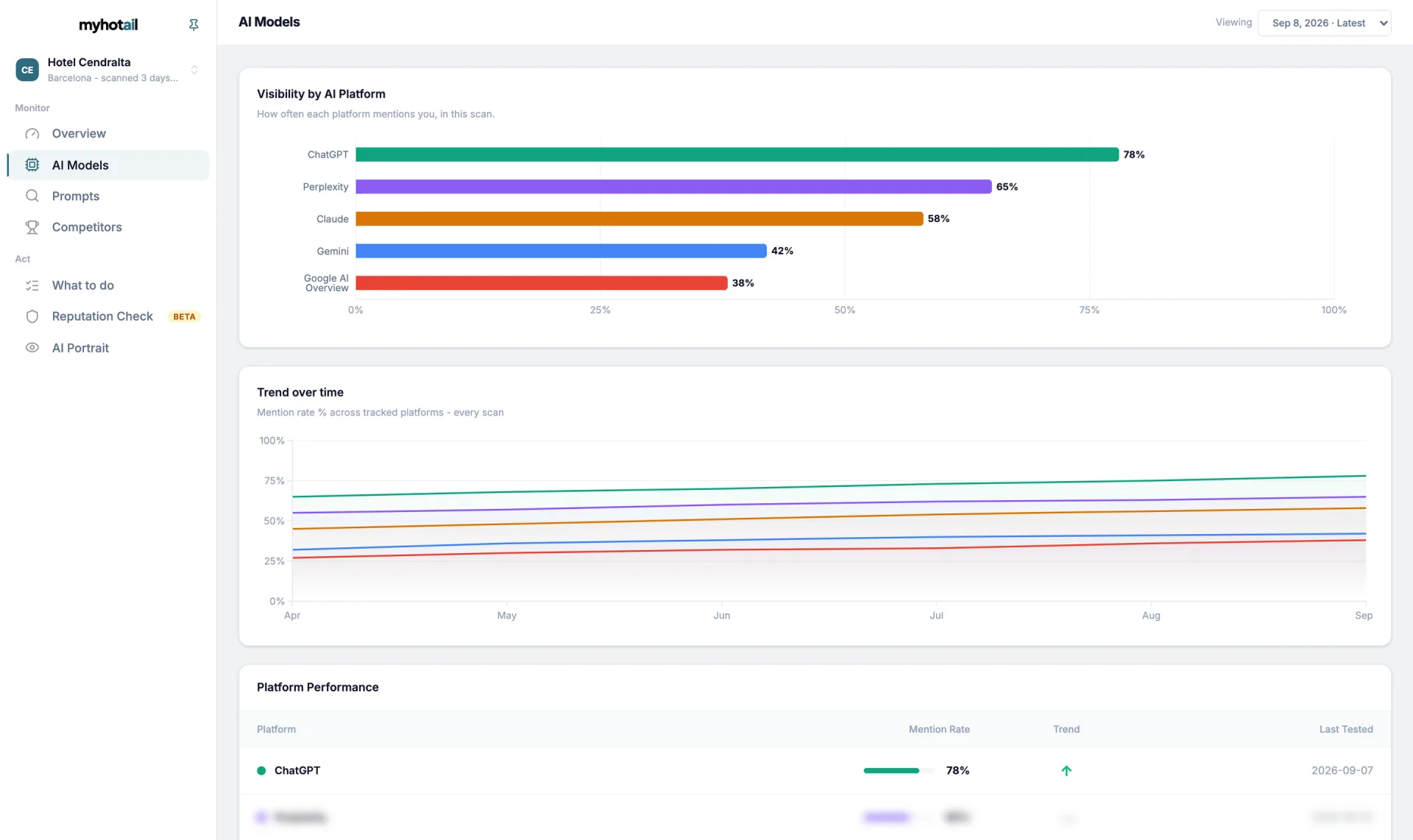The image size is (1413, 840).
Task: Click the 78% label beside the ChatGPT bar
Action: point(1133,154)
